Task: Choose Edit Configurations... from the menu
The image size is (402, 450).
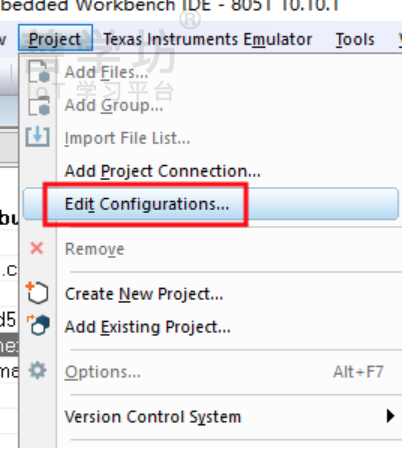Action: 211,204
